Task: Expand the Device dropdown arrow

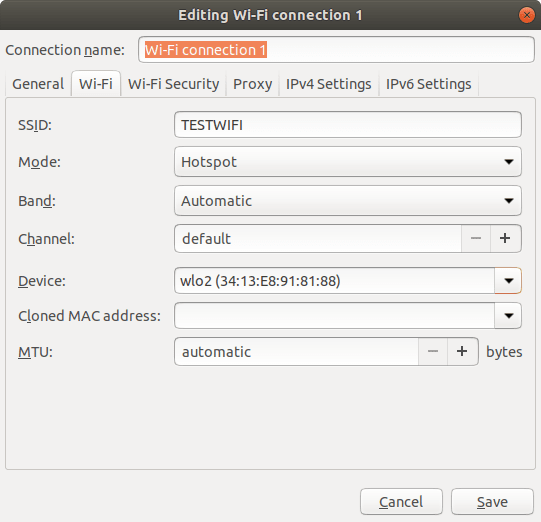Action: (508, 281)
